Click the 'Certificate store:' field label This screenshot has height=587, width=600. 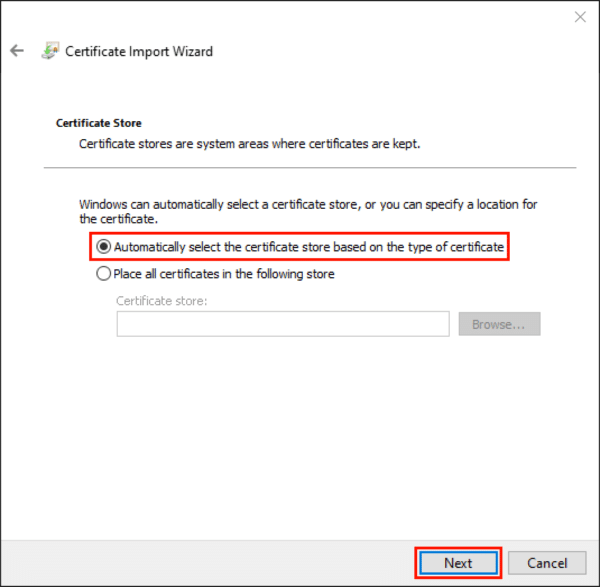[161, 300]
